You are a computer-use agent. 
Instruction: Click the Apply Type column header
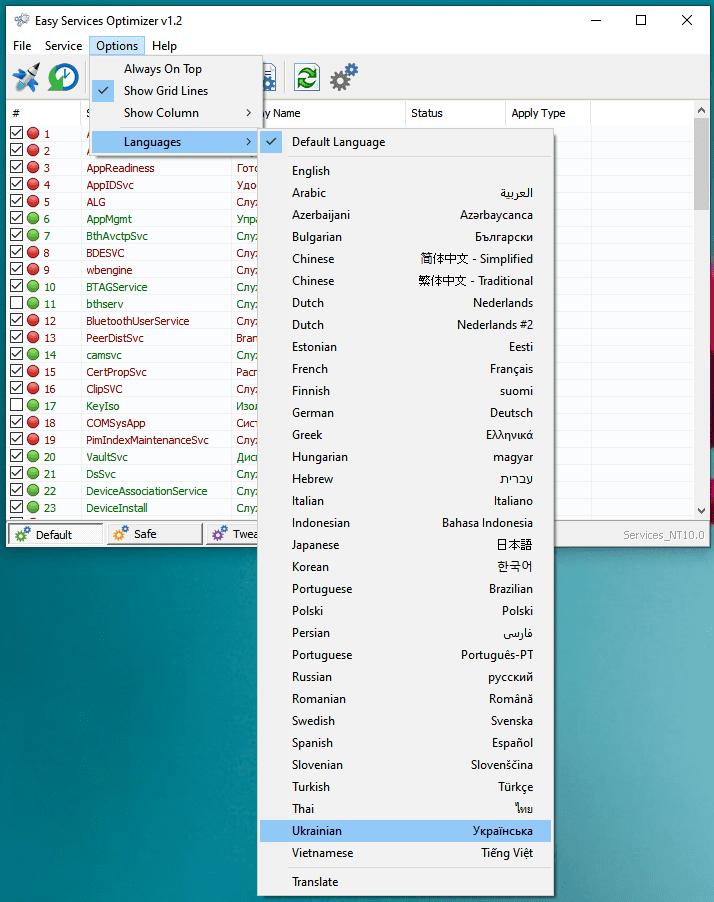pos(548,113)
